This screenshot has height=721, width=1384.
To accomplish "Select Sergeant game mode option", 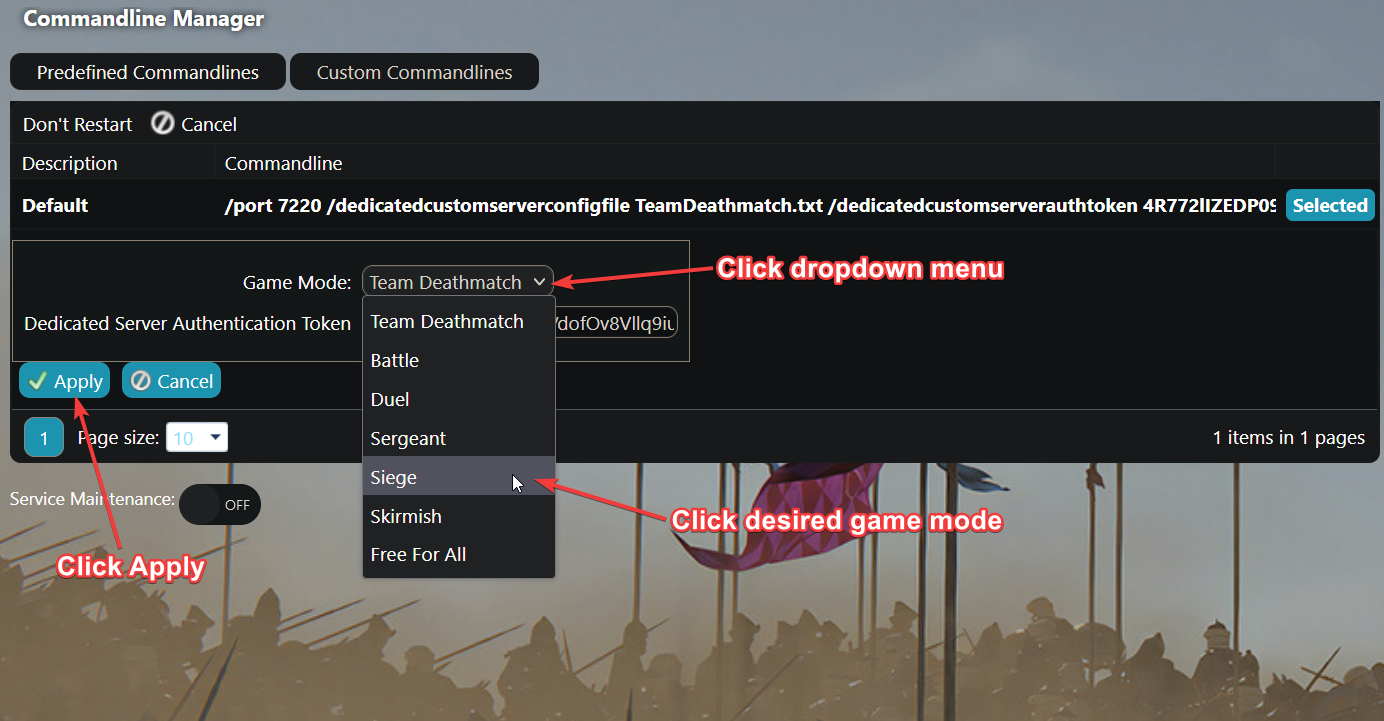I will tap(408, 438).
